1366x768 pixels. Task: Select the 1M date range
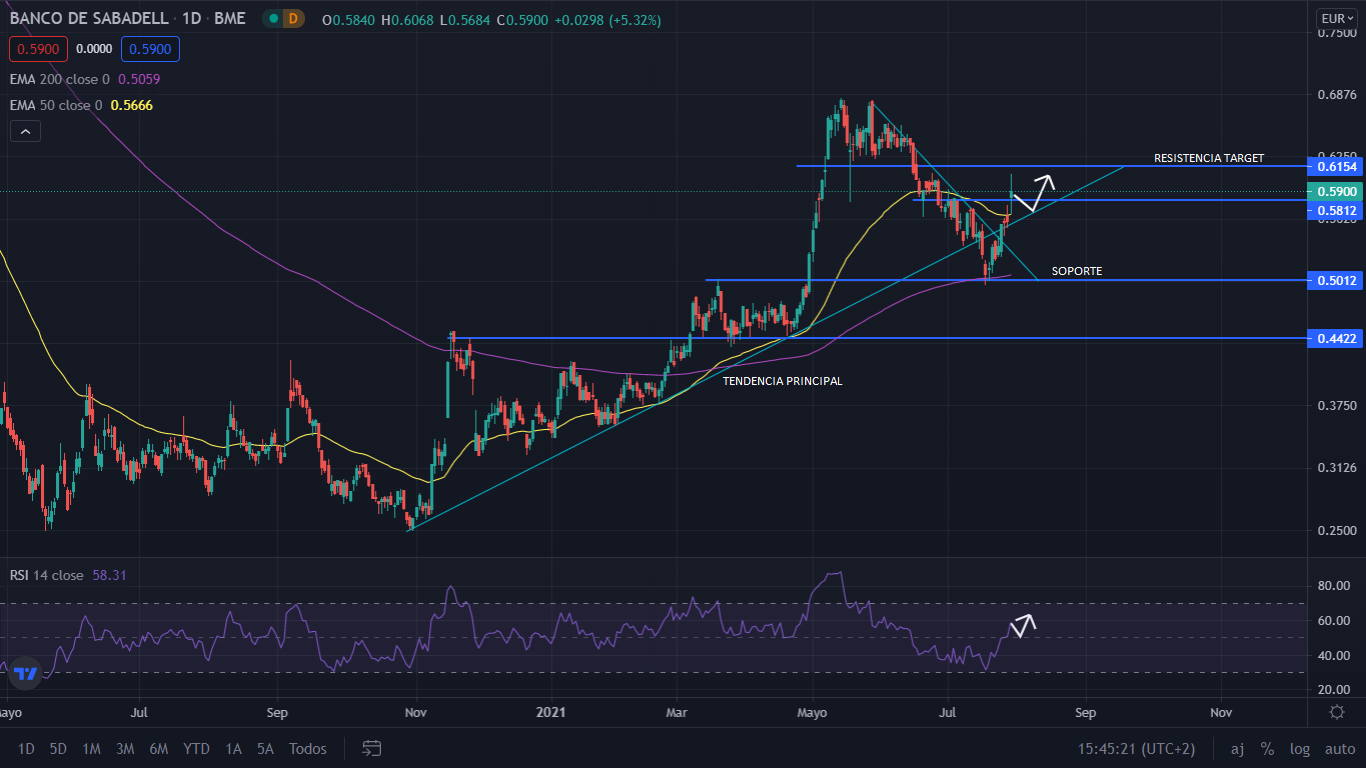(91, 748)
